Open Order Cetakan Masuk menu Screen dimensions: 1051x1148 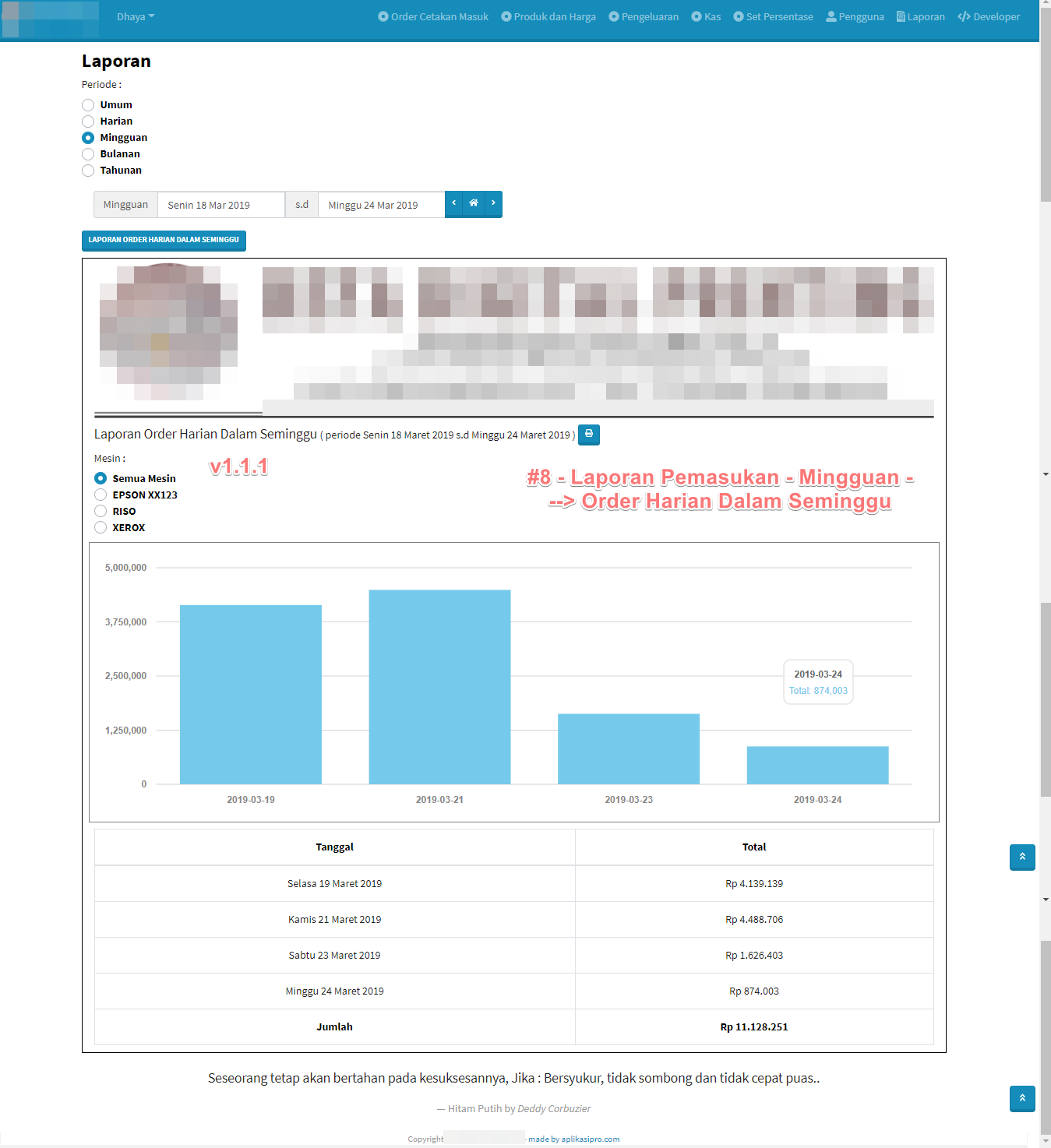(433, 17)
